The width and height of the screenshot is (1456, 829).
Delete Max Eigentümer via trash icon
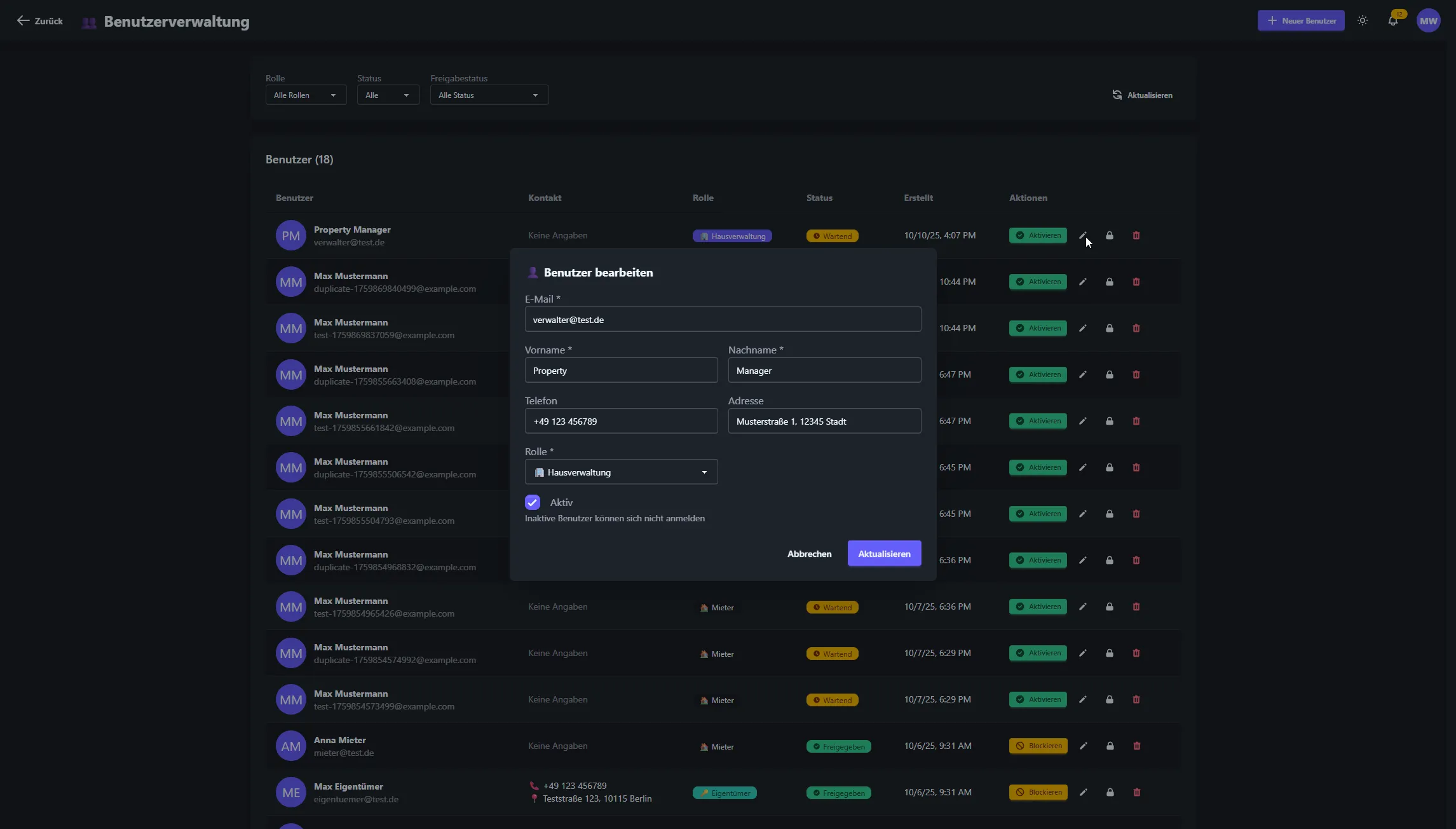pos(1136,792)
